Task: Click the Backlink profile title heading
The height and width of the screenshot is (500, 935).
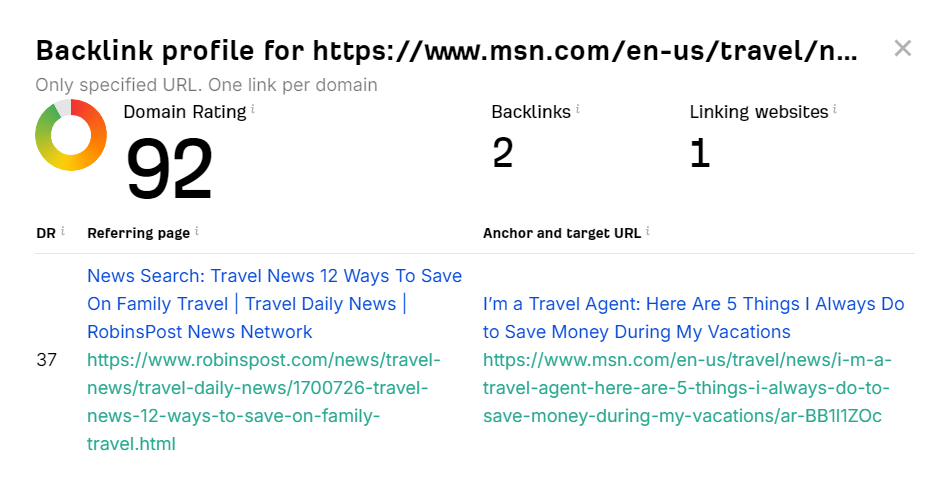Action: tap(447, 51)
